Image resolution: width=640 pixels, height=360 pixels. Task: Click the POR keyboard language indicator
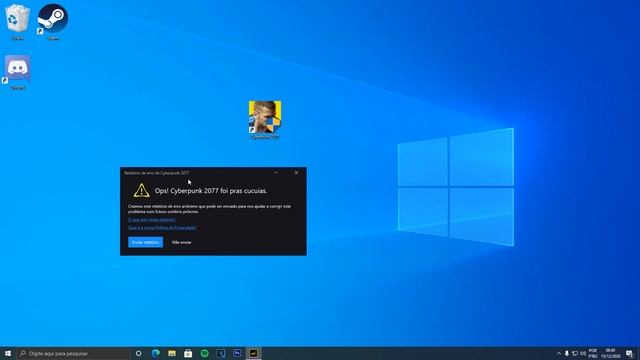pos(593,353)
